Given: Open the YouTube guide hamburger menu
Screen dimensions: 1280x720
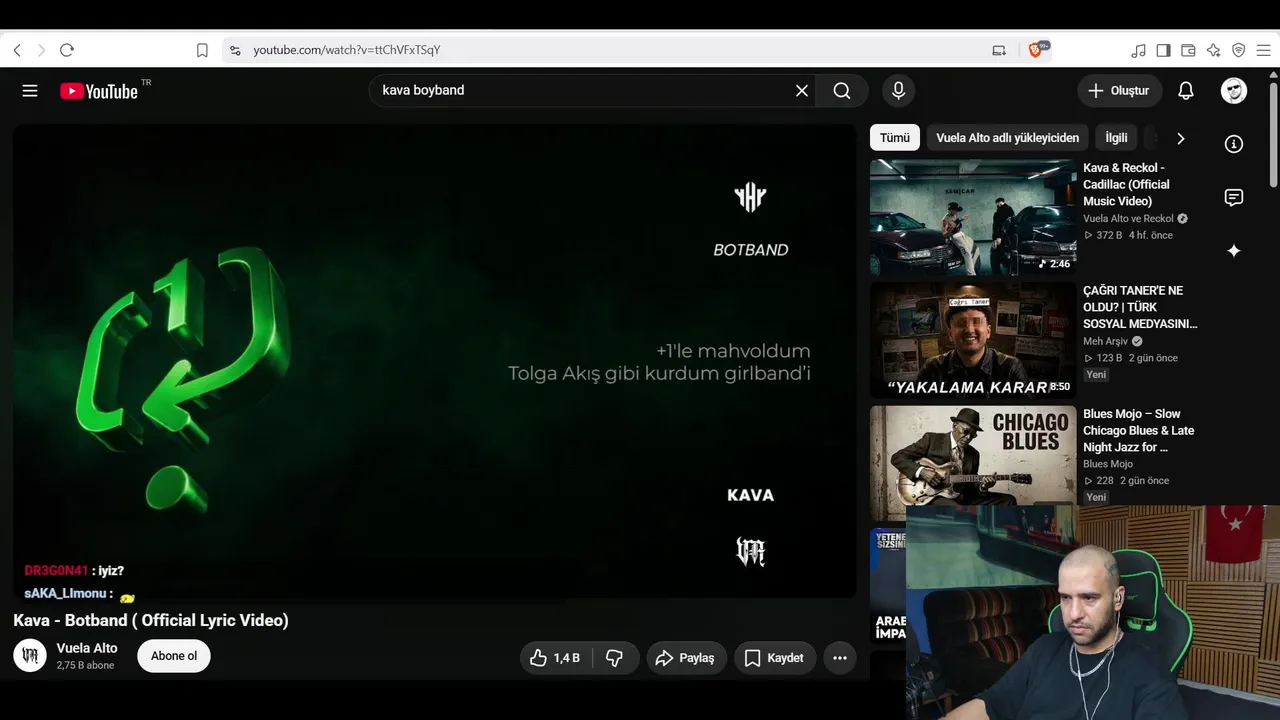Looking at the screenshot, I should click(x=30, y=91).
